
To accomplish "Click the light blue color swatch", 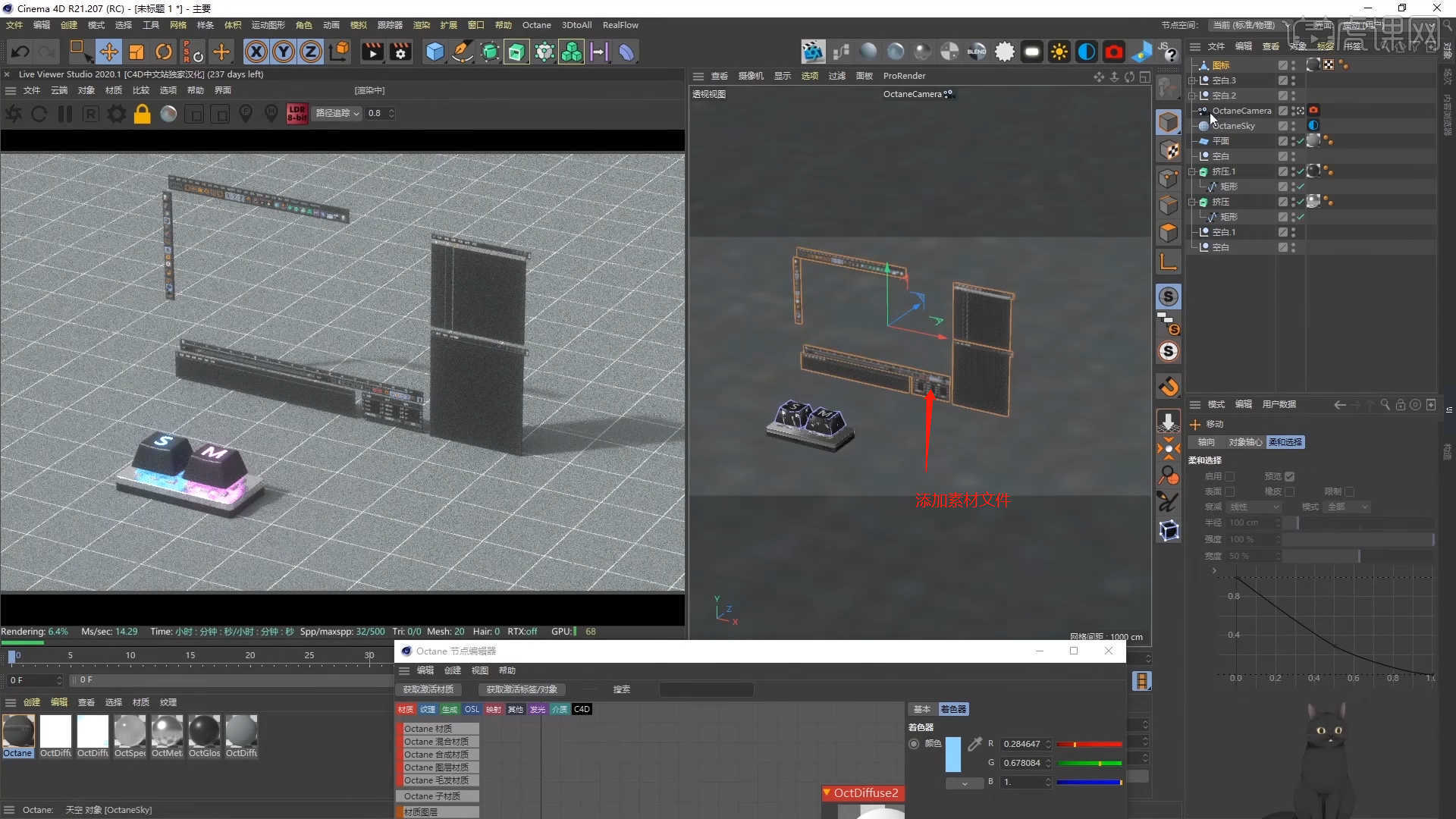I will coord(952,754).
